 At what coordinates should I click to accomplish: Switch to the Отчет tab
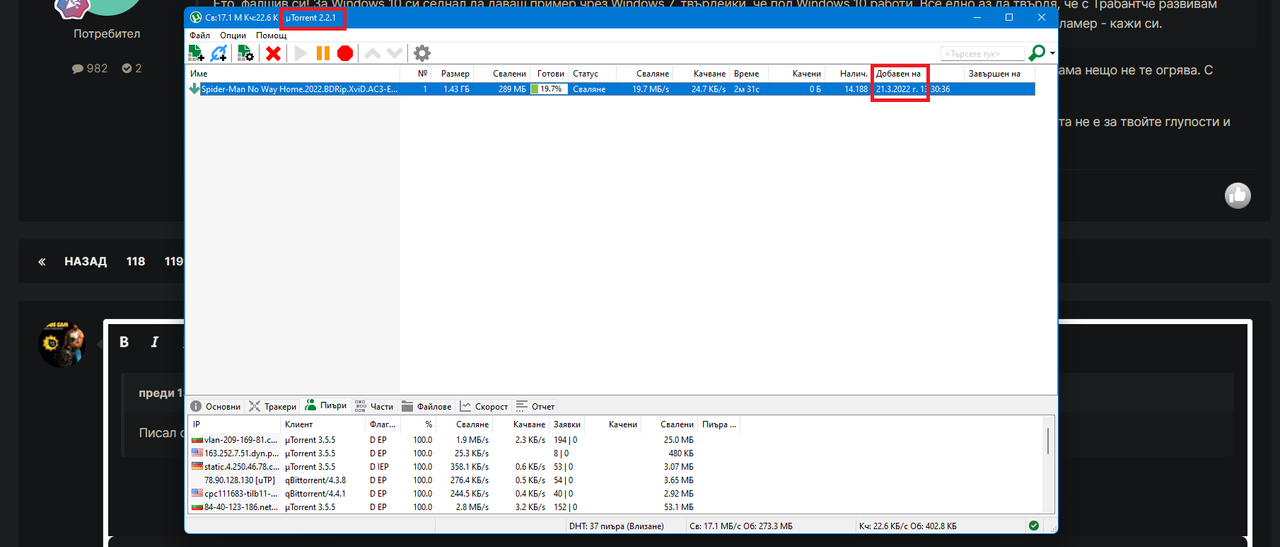535,406
